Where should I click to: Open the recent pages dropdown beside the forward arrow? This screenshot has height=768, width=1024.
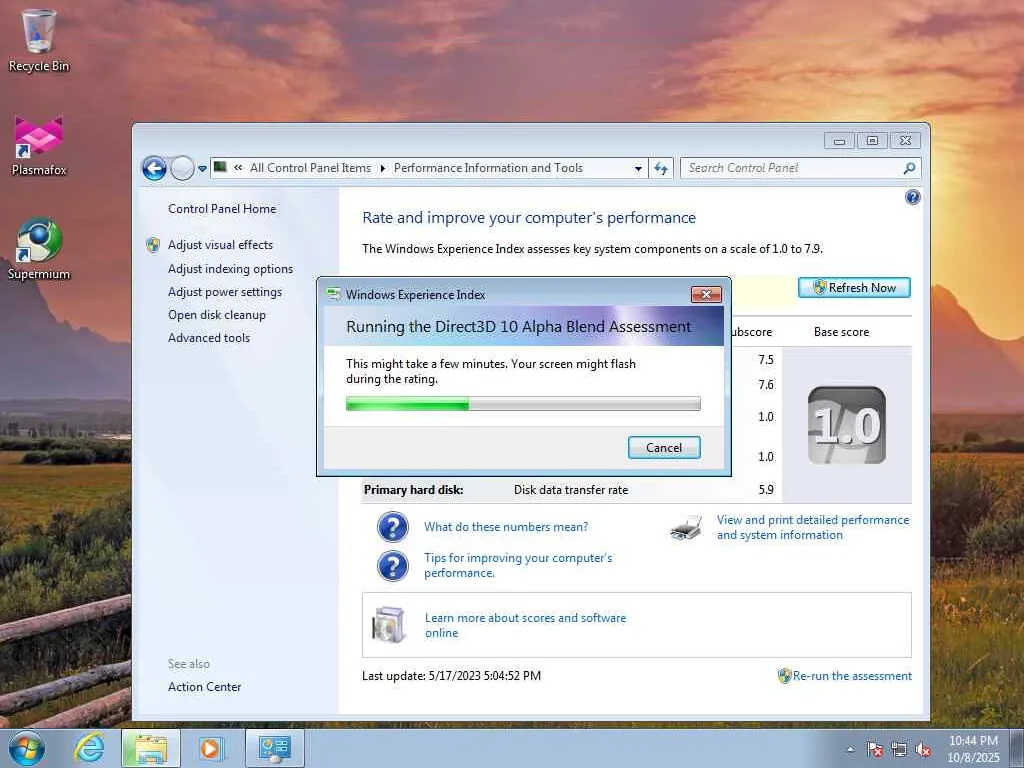click(202, 168)
